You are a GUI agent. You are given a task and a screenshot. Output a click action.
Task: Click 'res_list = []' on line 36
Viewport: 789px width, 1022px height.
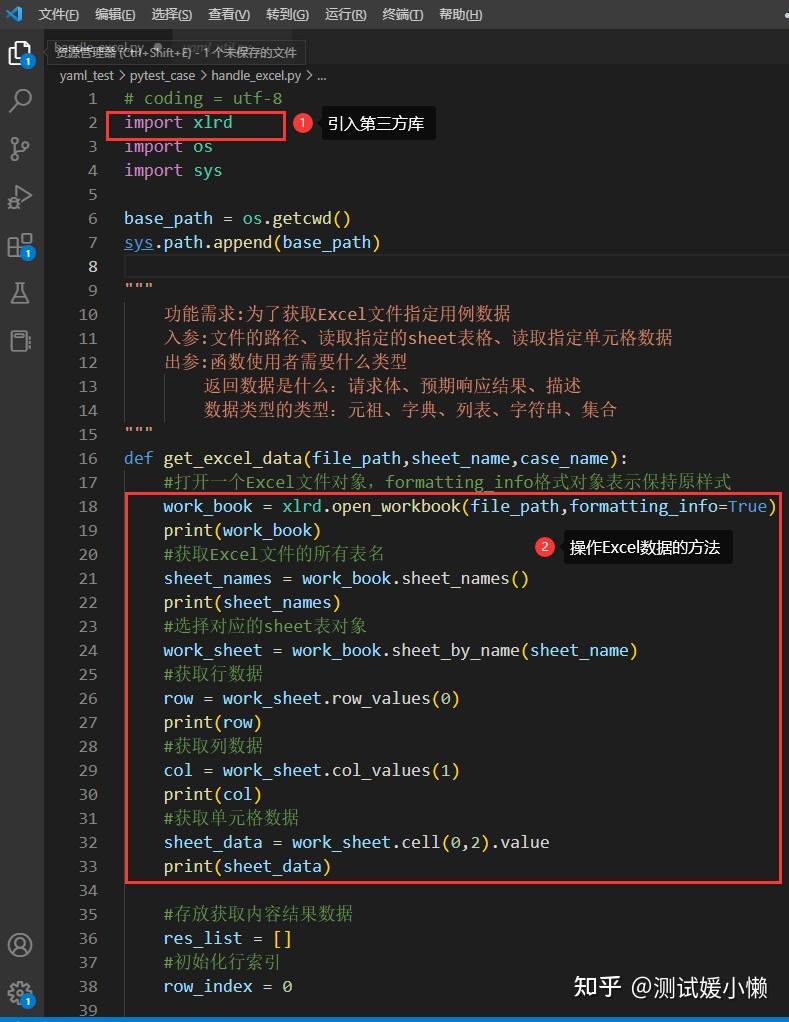point(227,939)
